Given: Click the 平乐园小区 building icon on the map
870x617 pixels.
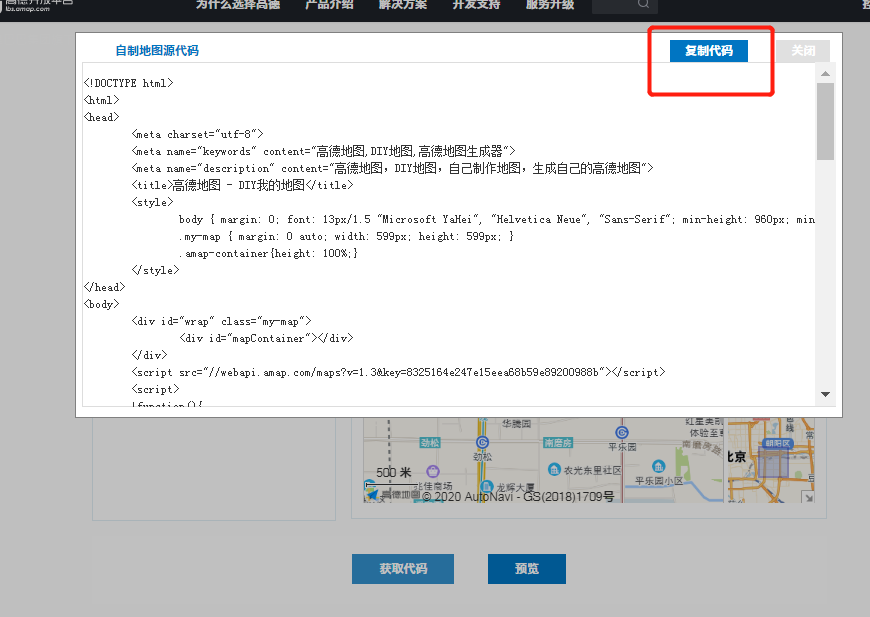Looking at the screenshot, I should tap(659, 466).
